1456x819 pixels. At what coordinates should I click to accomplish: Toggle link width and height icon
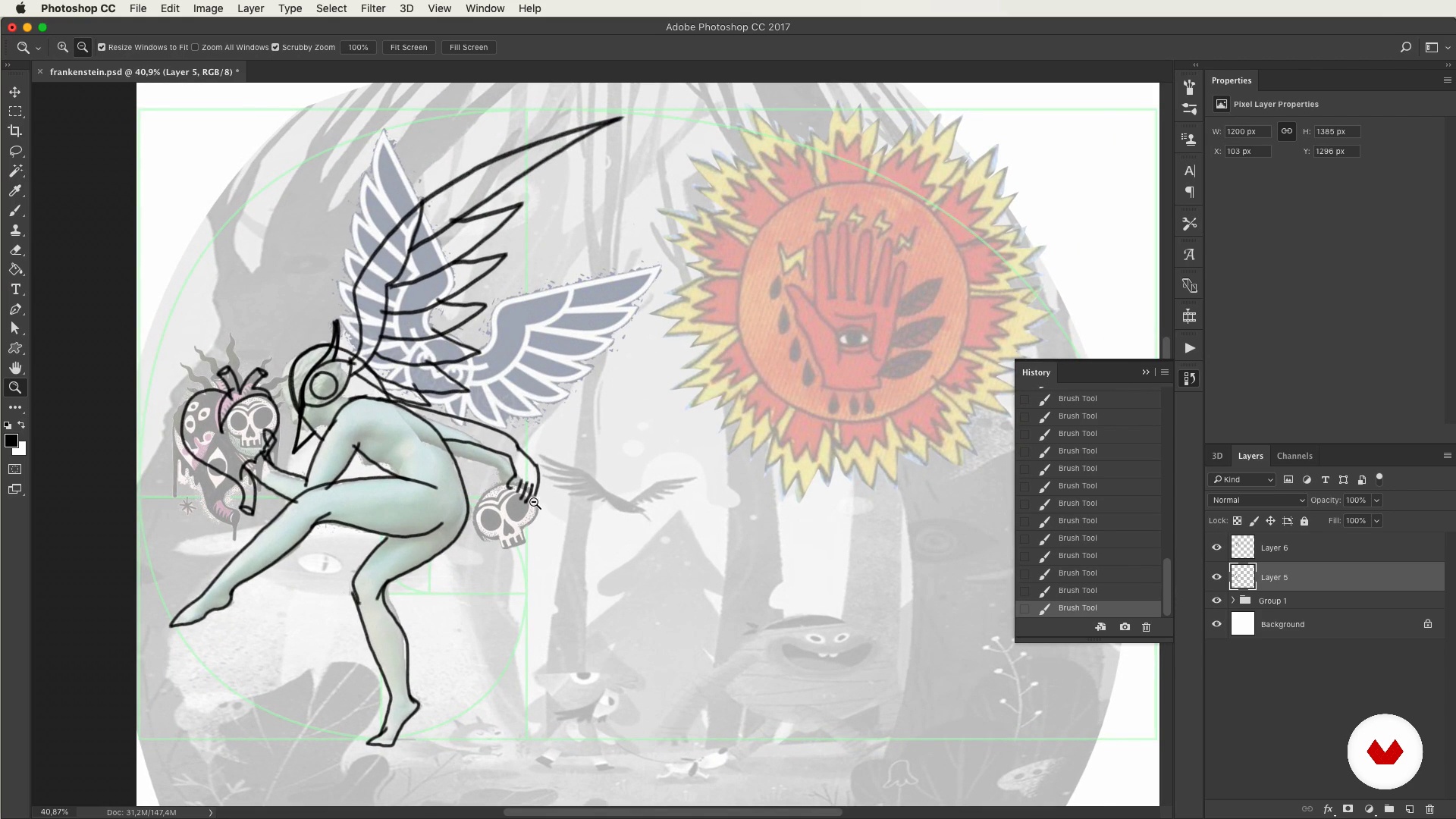(x=1287, y=131)
